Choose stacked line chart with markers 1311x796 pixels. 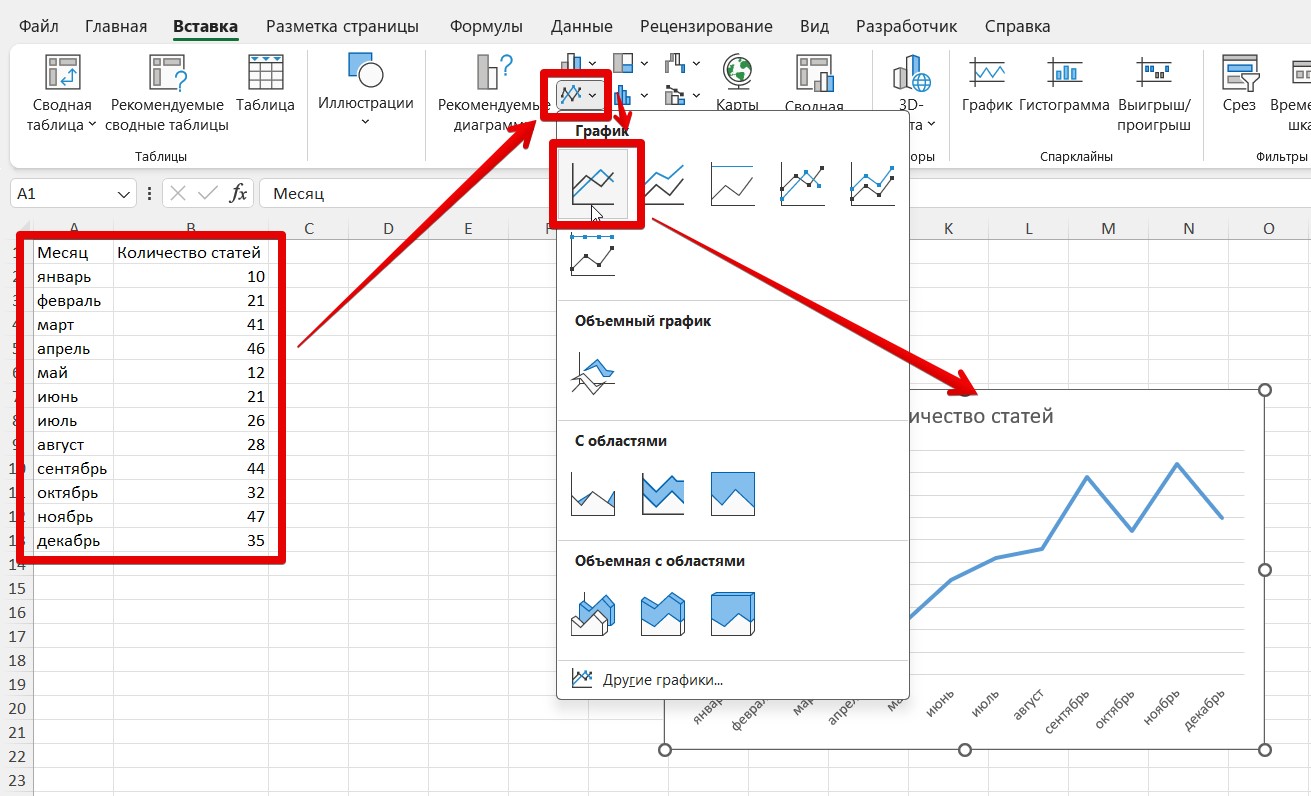point(873,184)
